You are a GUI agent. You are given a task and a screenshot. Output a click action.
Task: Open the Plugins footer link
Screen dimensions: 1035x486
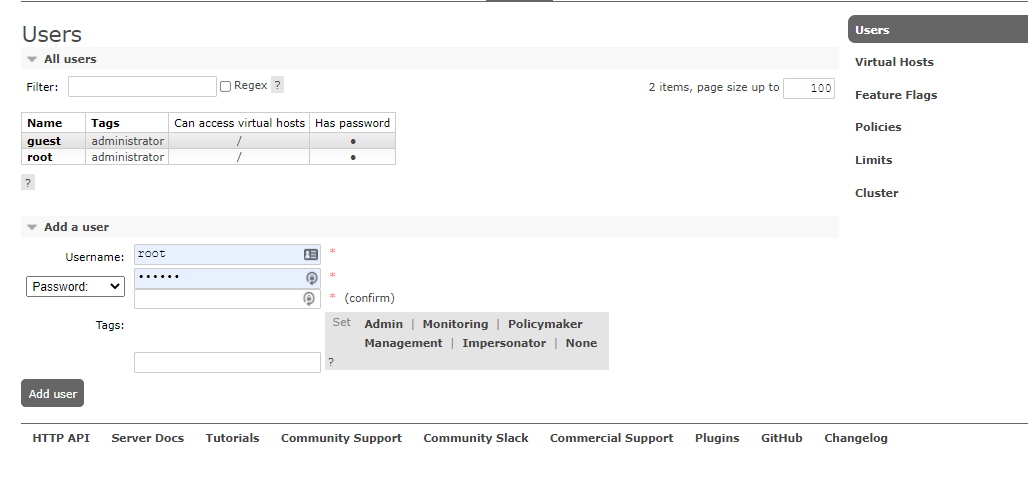pyautogui.click(x=717, y=438)
